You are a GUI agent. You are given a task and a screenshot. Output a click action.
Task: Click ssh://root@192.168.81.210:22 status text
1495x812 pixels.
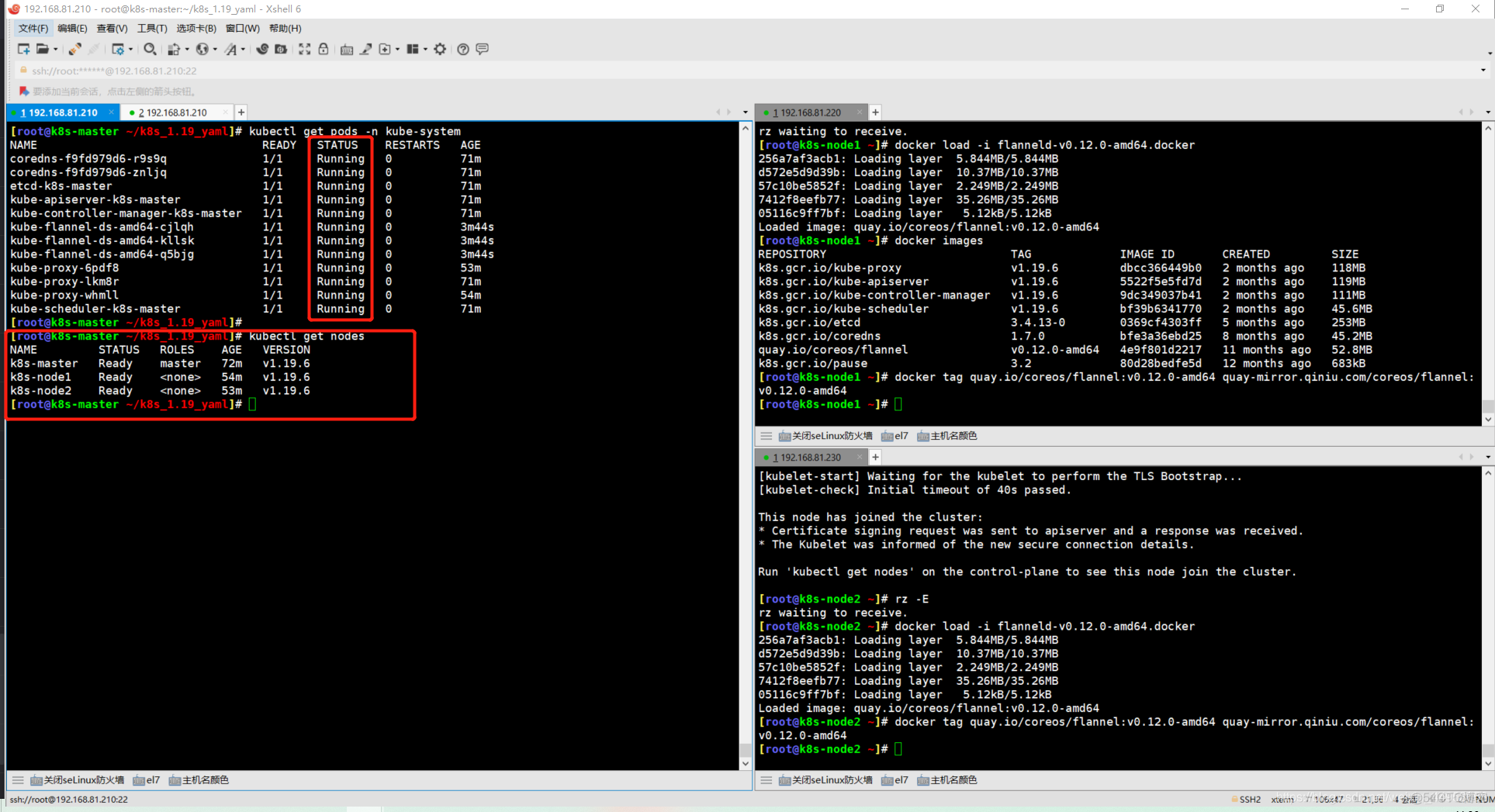pyautogui.click(x=69, y=800)
